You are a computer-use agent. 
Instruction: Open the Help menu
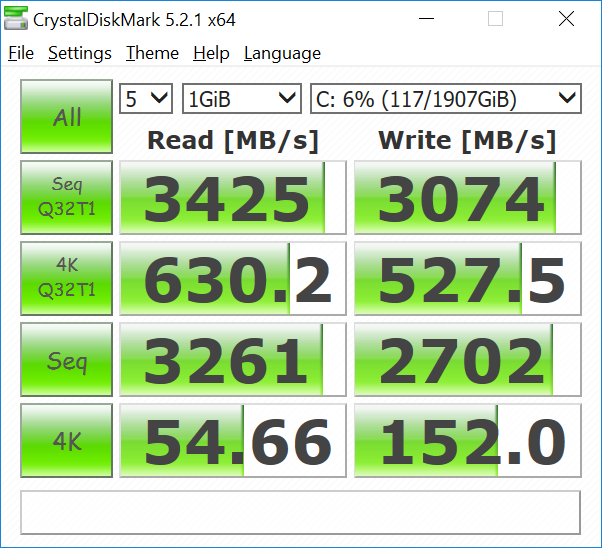click(211, 54)
